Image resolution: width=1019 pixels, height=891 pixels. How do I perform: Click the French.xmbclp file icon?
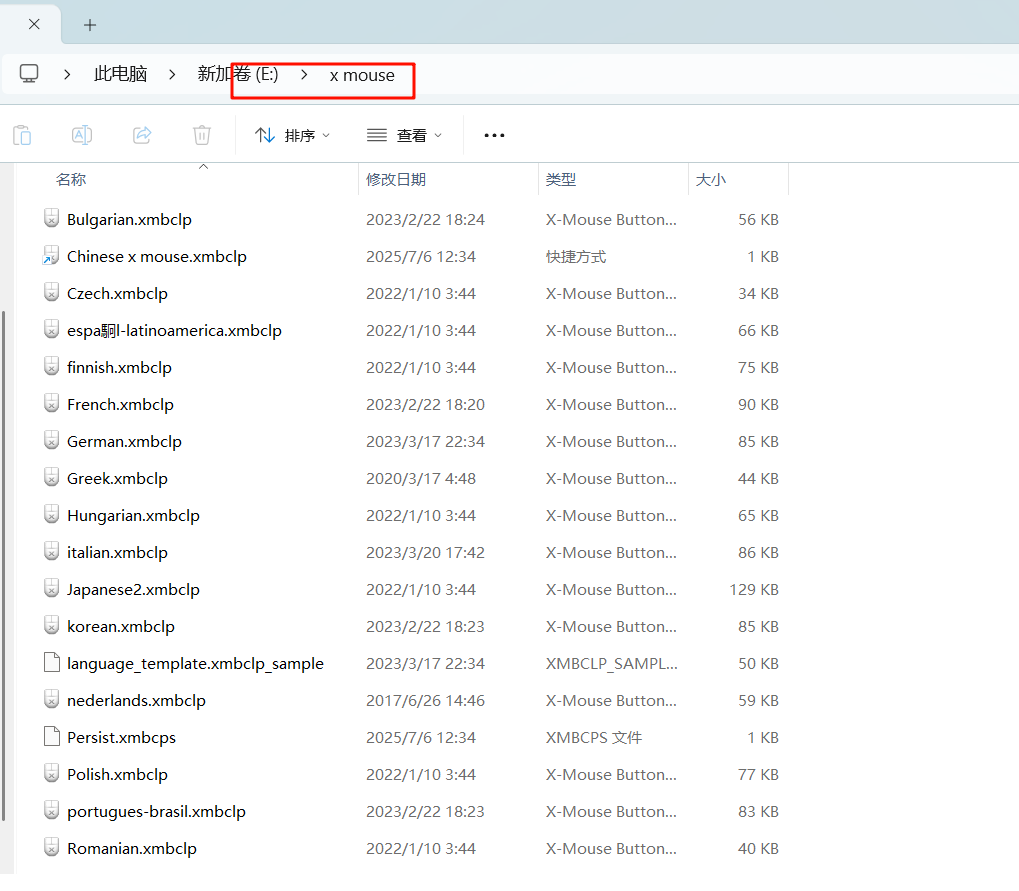click(51, 404)
